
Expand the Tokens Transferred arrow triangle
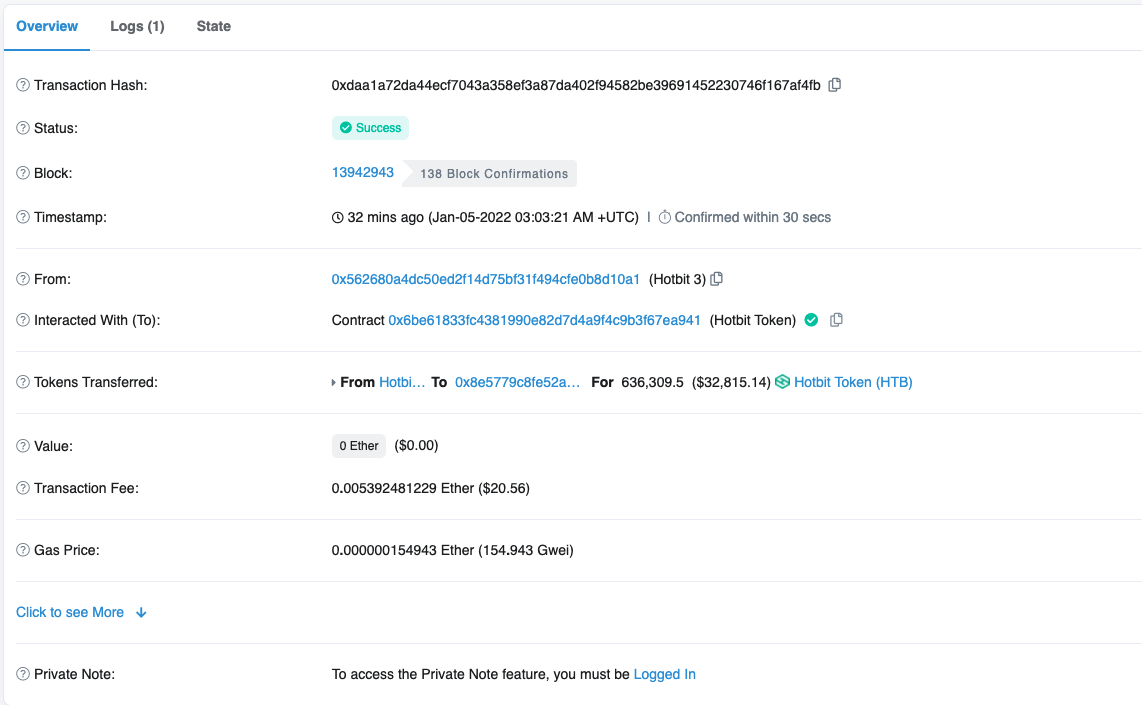point(335,383)
